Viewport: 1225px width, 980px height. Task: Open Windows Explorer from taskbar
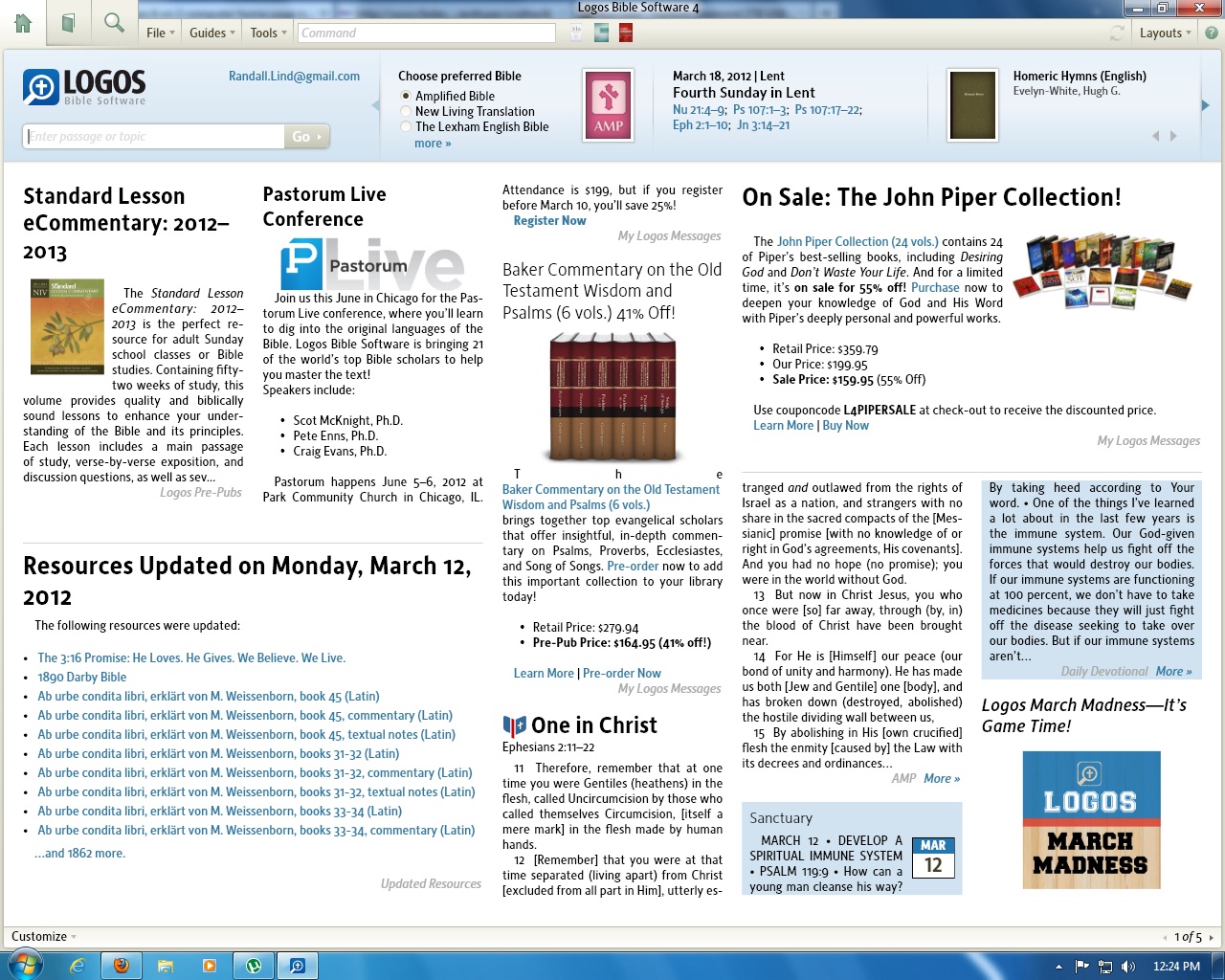[x=166, y=966]
